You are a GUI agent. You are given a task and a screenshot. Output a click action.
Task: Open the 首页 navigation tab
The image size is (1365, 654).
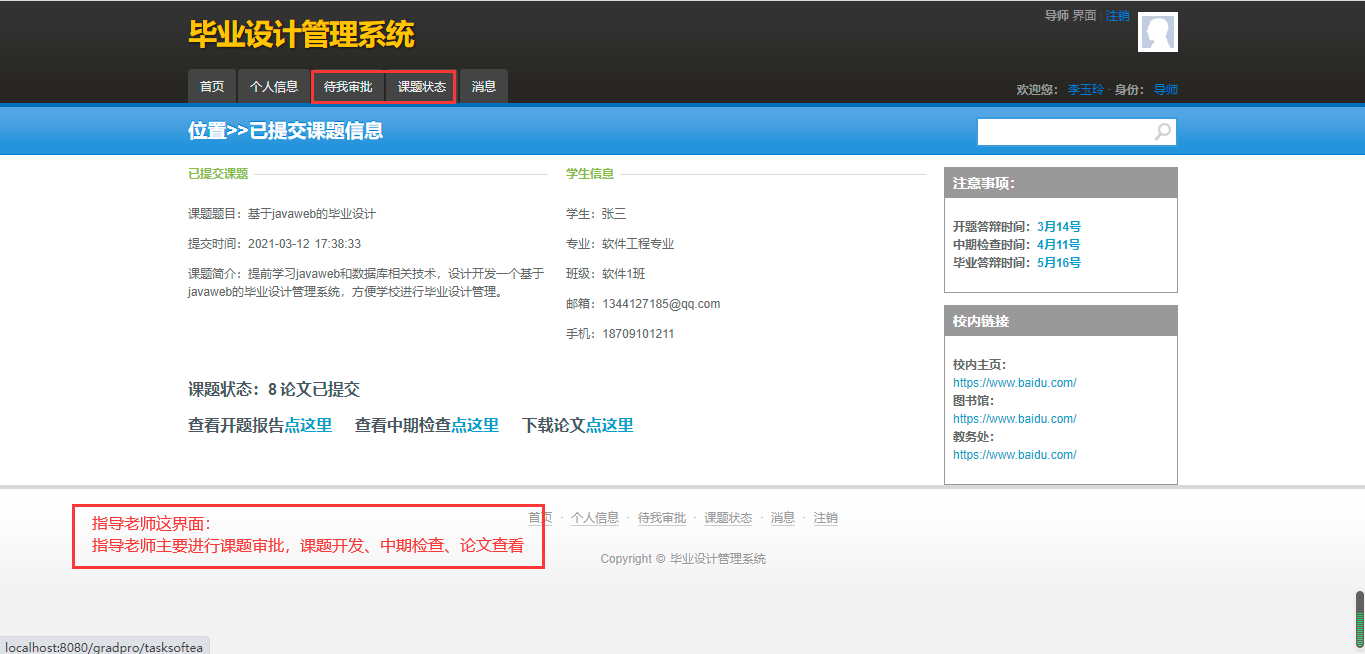coord(212,87)
